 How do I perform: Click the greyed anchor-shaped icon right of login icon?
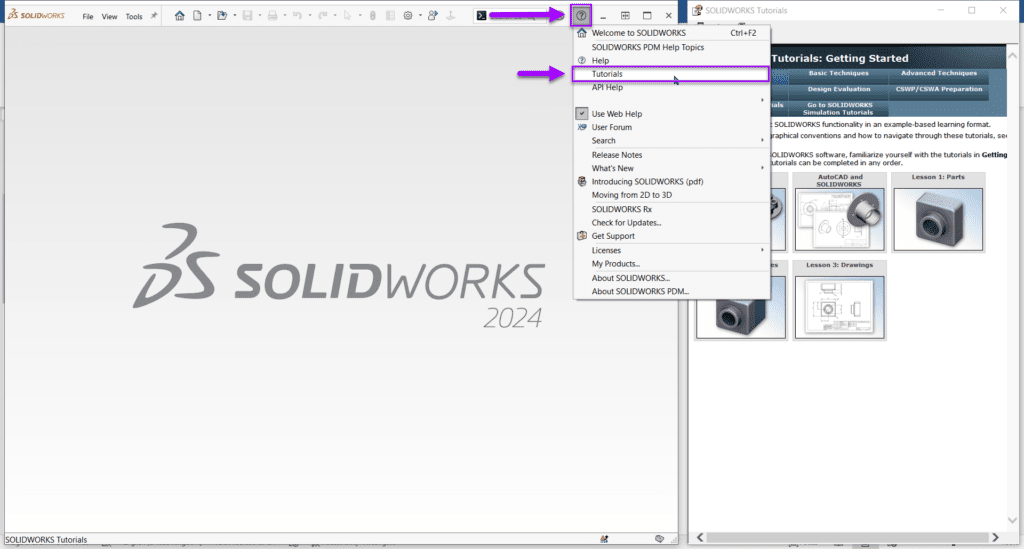click(451, 16)
